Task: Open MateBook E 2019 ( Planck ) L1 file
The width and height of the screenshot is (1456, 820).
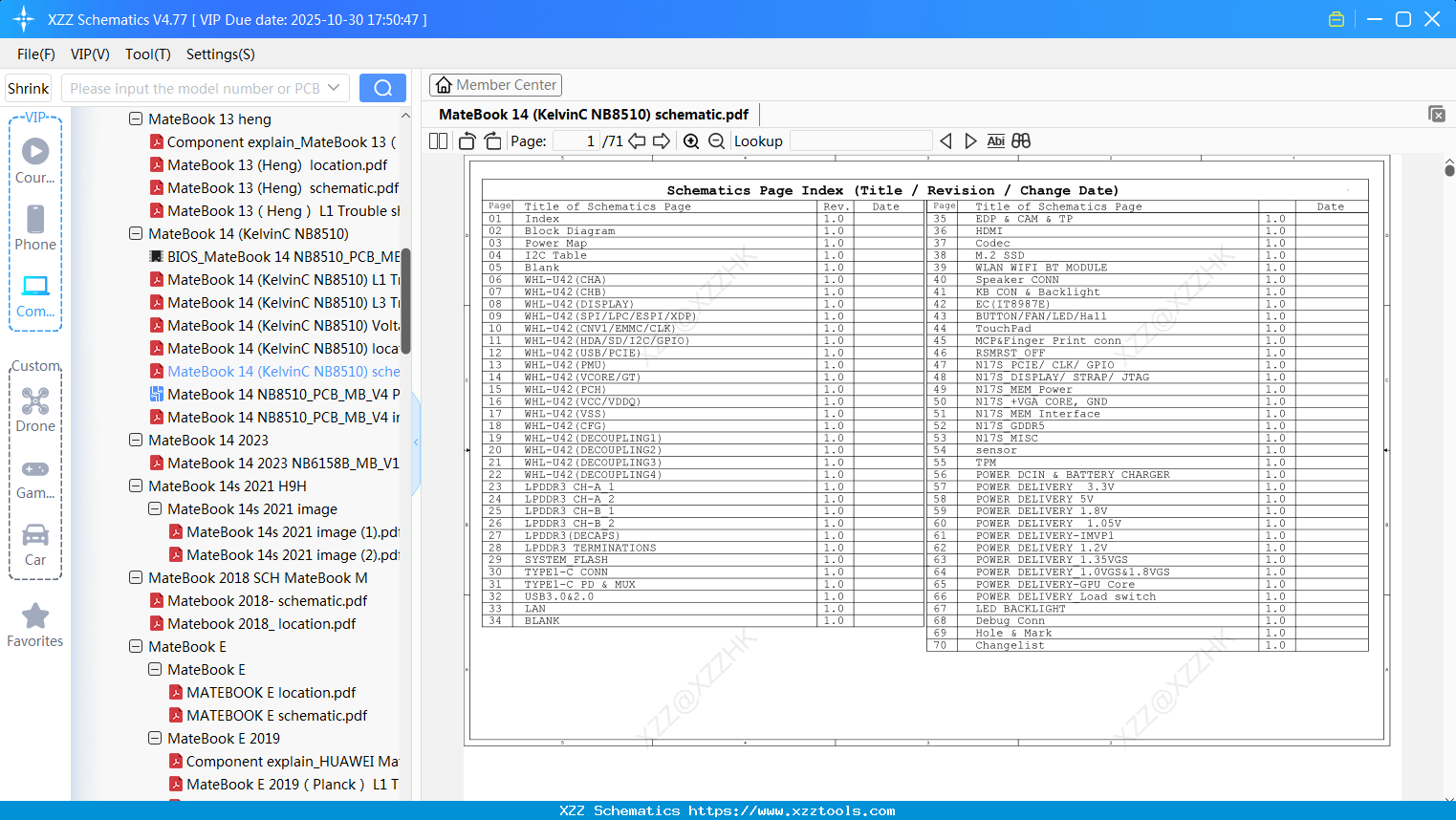Action: coord(284,785)
